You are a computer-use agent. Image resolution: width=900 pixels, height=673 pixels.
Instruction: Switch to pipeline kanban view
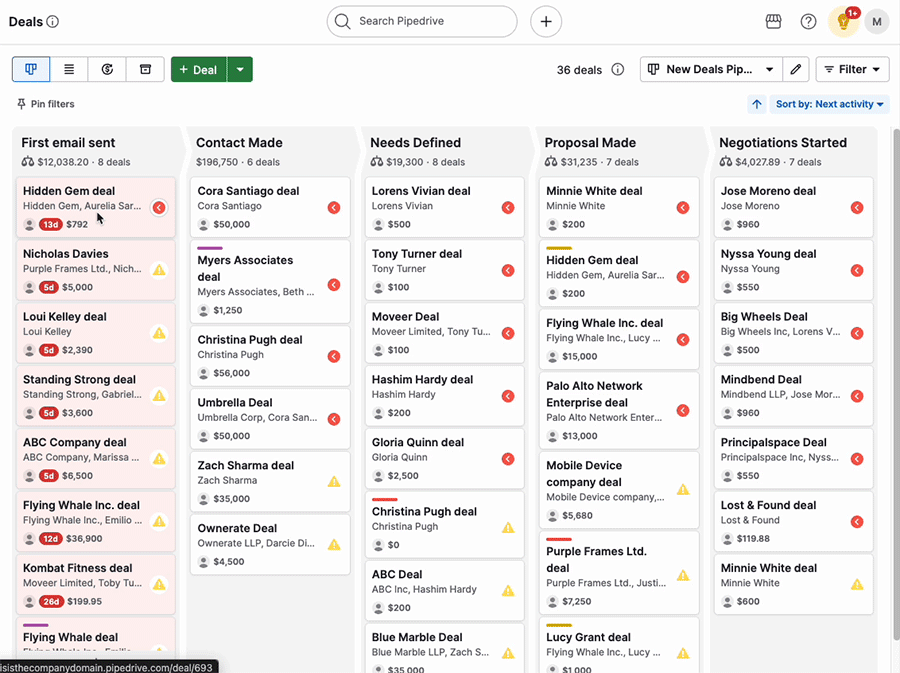[31, 69]
